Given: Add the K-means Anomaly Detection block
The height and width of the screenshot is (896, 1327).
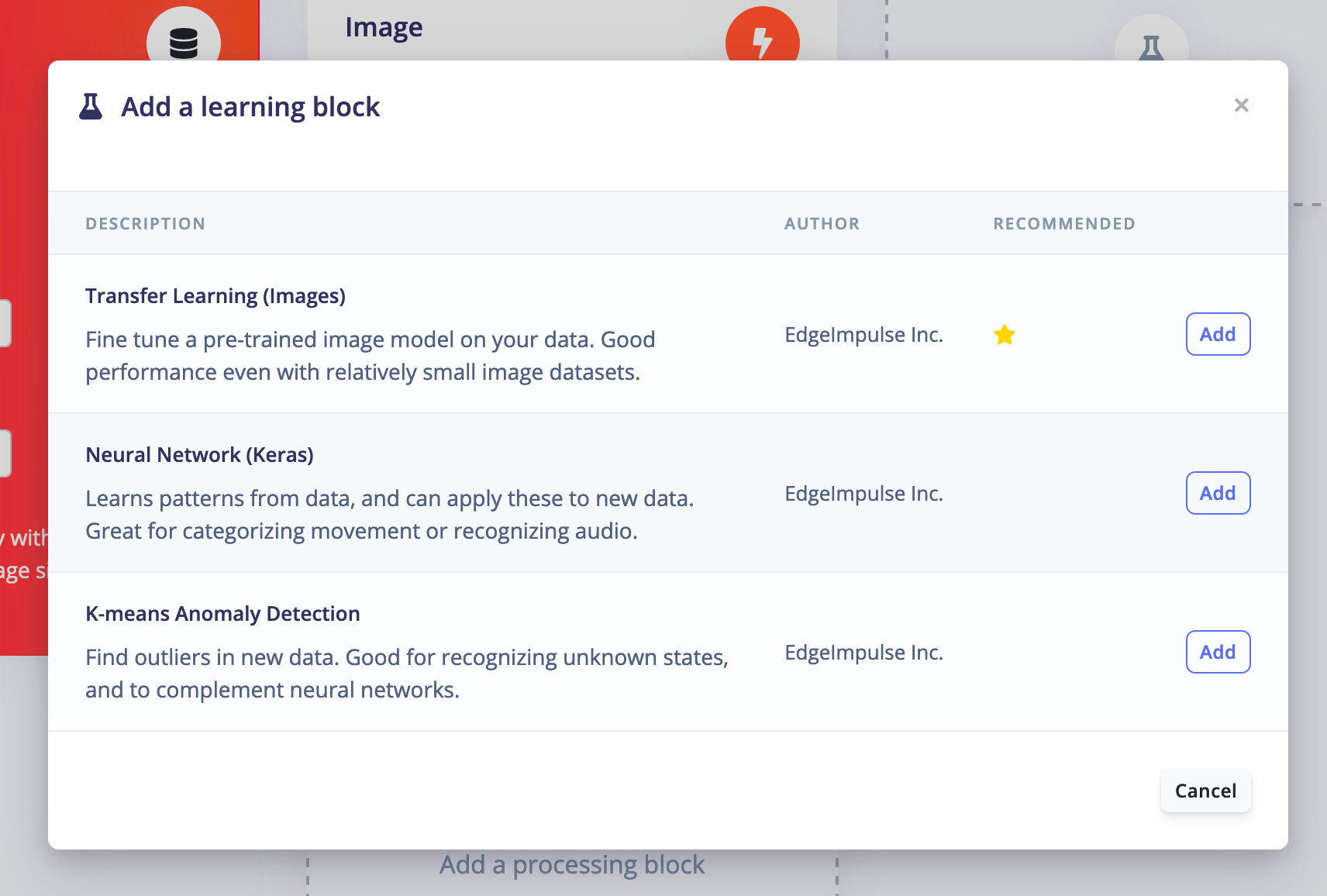Looking at the screenshot, I should pyautogui.click(x=1218, y=652).
